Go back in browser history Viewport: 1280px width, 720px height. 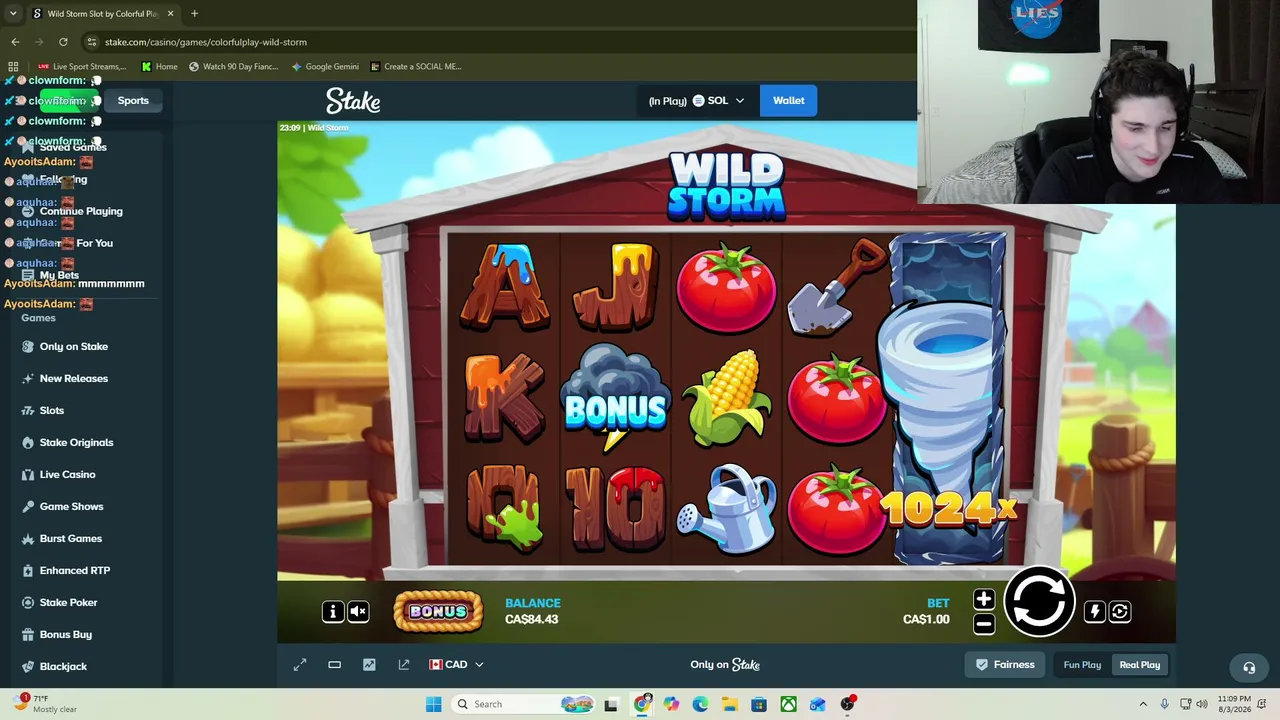tap(15, 42)
